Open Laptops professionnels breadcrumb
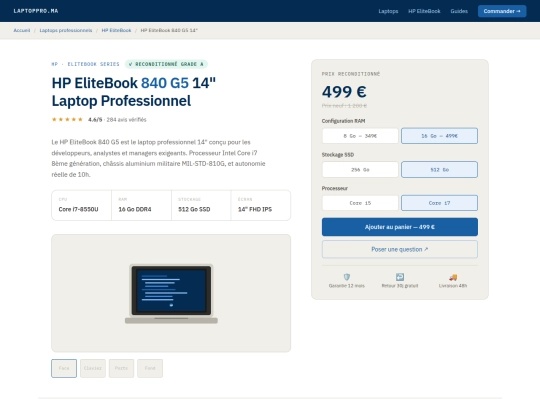The image size is (540, 405). tap(66, 30)
